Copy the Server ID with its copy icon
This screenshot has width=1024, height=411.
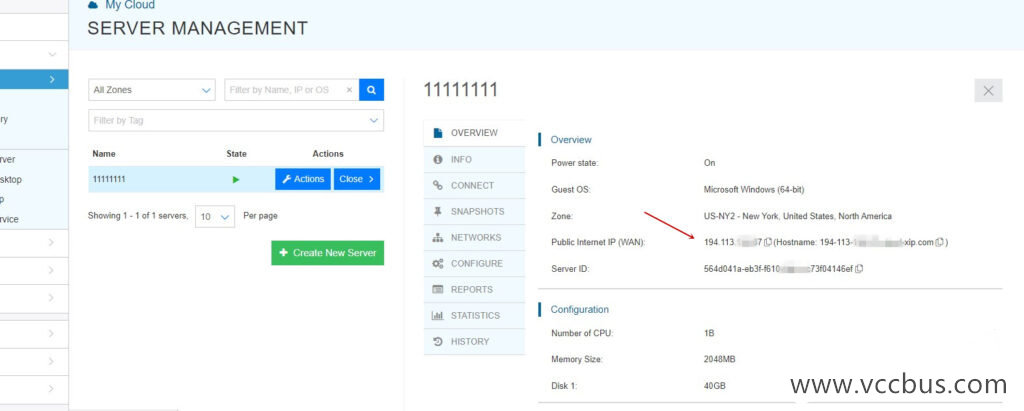(859, 268)
